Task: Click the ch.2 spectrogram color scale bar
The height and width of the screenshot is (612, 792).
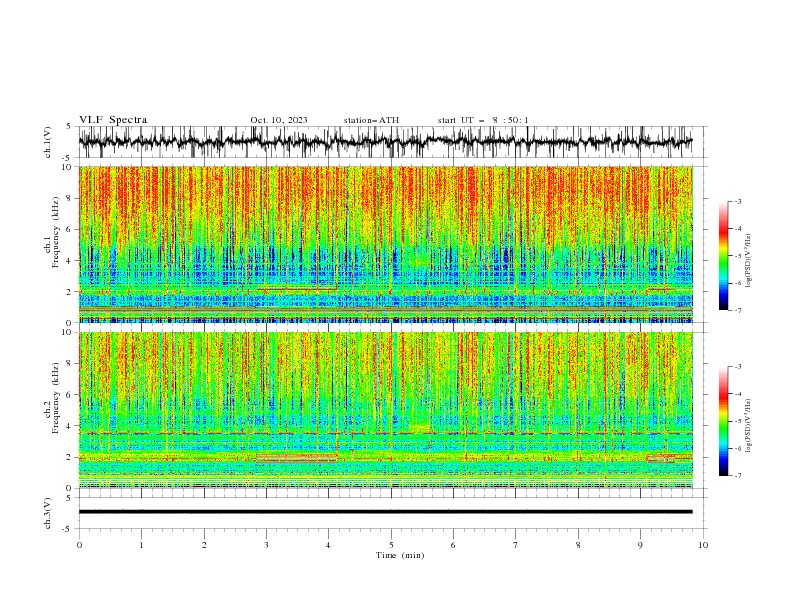Action: (x=723, y=421)
